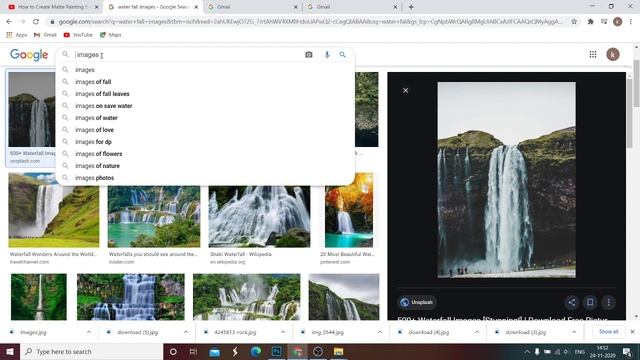This screenshot has height=360, width=640.
Task: Open Chrome extensions puzzle icon
Action: (x=590, y=21)
